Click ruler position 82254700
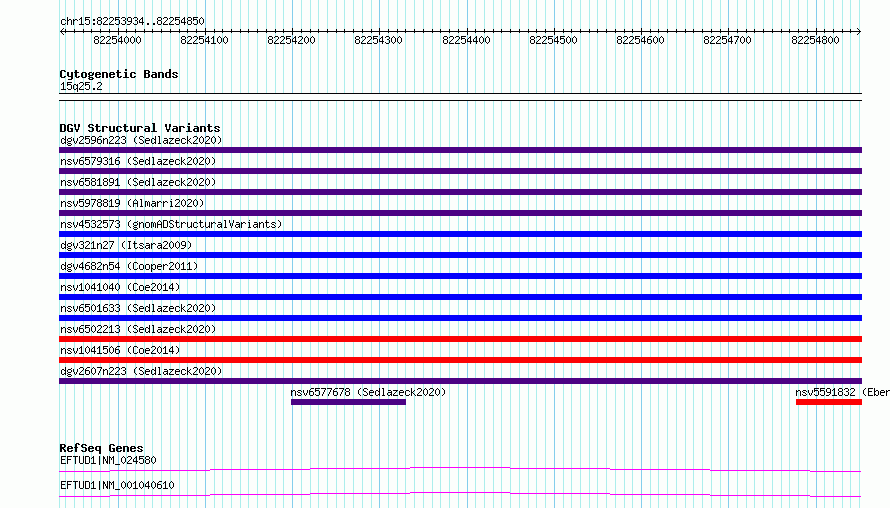 click(x=727, y=40)
